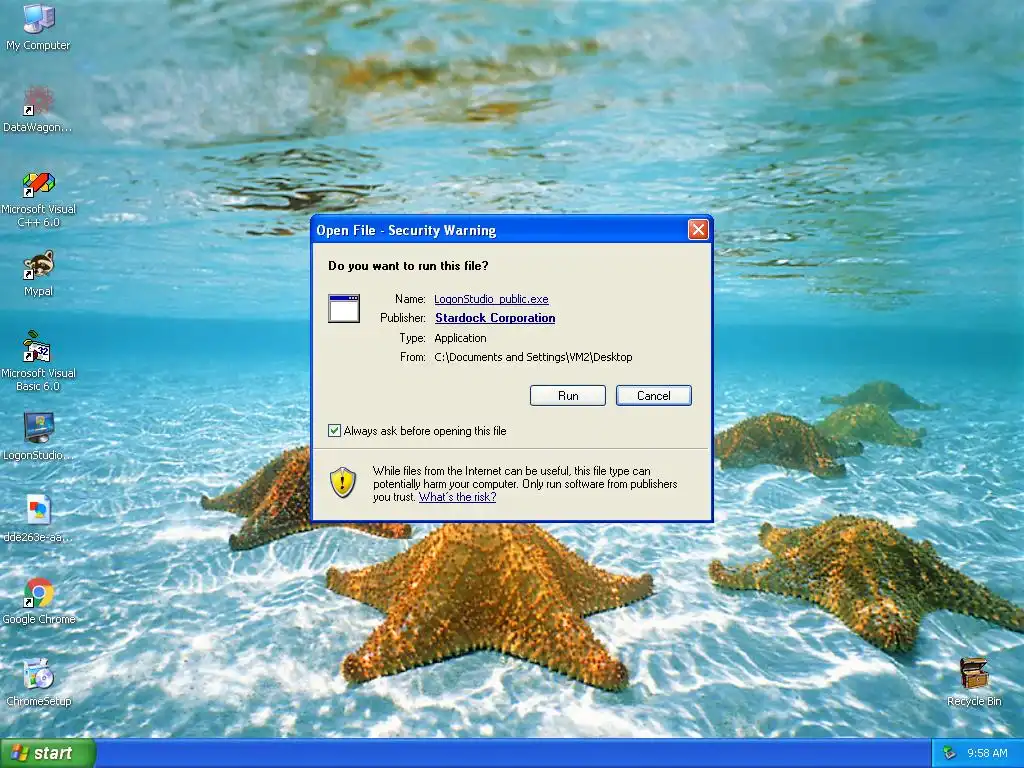Open the Stardock Corporation publisher link
This screenshot has height=768, width=1024.
[495, 318]
